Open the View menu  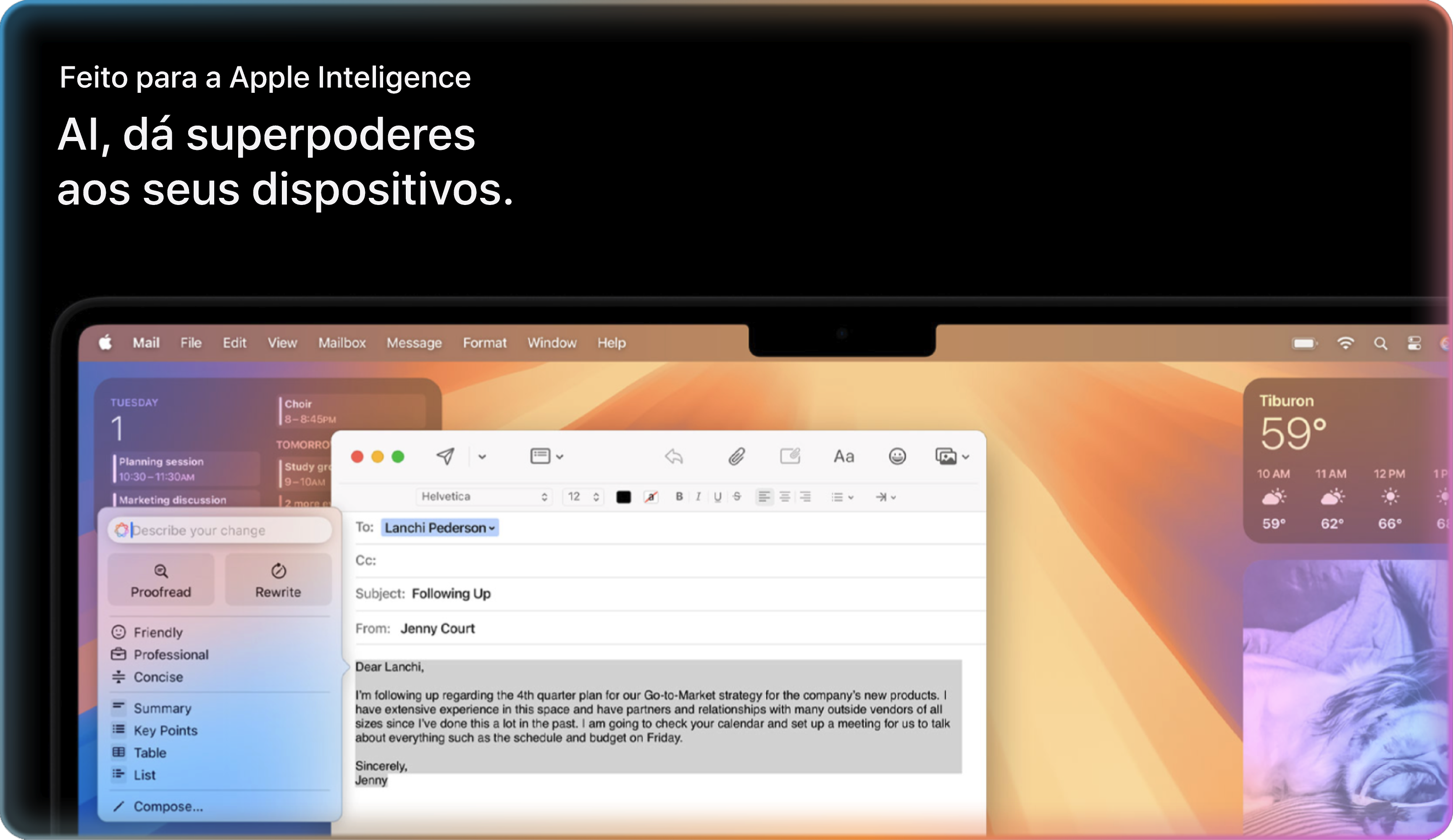click(x=282, y=342)
